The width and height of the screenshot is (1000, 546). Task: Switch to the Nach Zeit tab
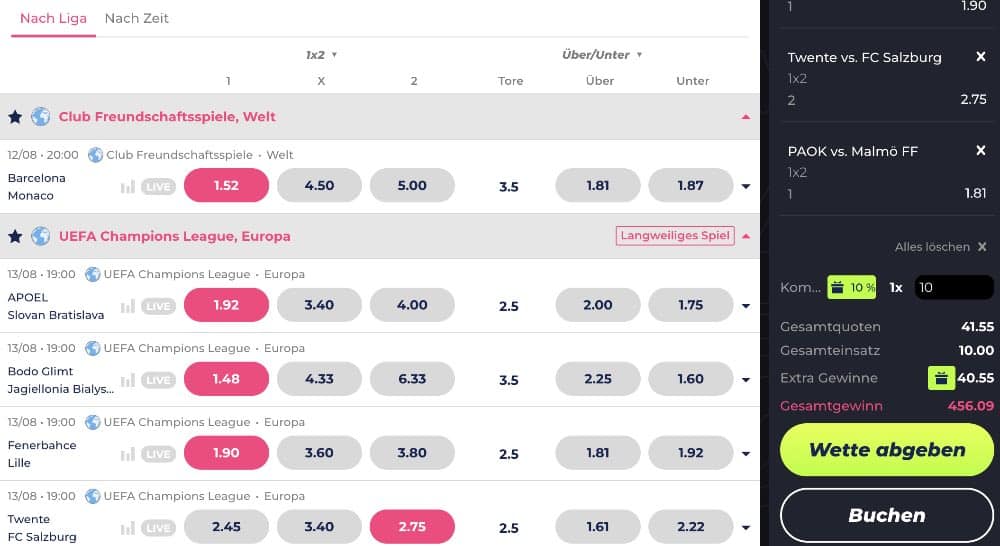(x=136, y=19)
